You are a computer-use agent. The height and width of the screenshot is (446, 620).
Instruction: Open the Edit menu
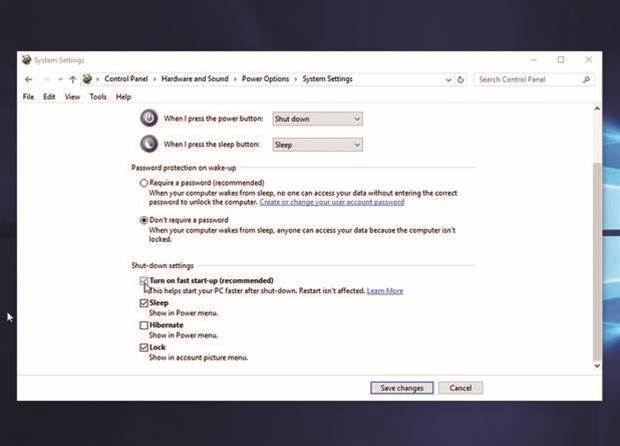pos(49,96)
